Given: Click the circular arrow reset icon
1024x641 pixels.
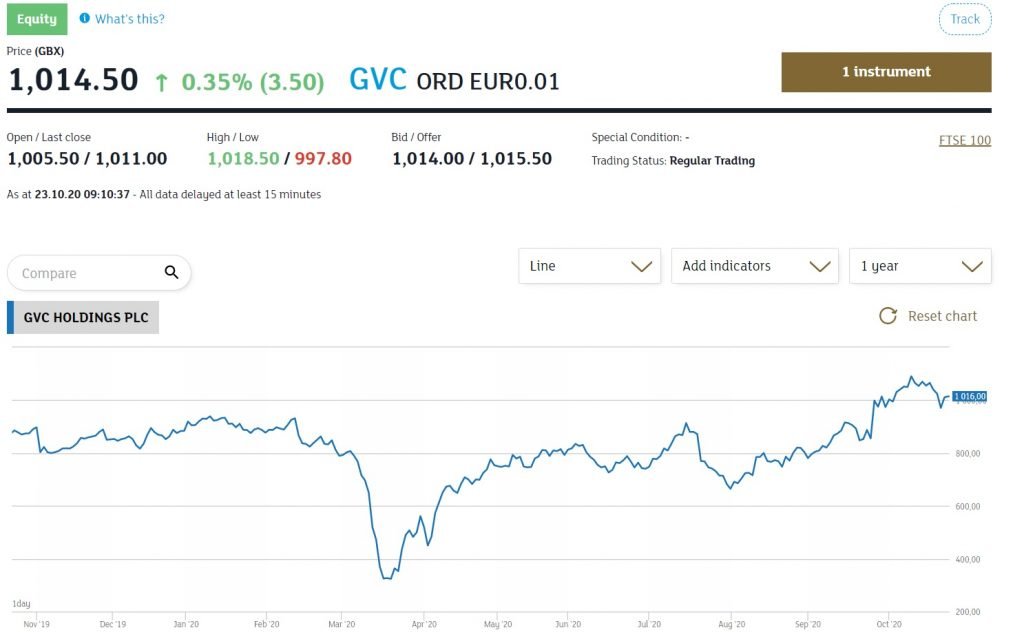Looking at the screenshot, I should (887, 316).
